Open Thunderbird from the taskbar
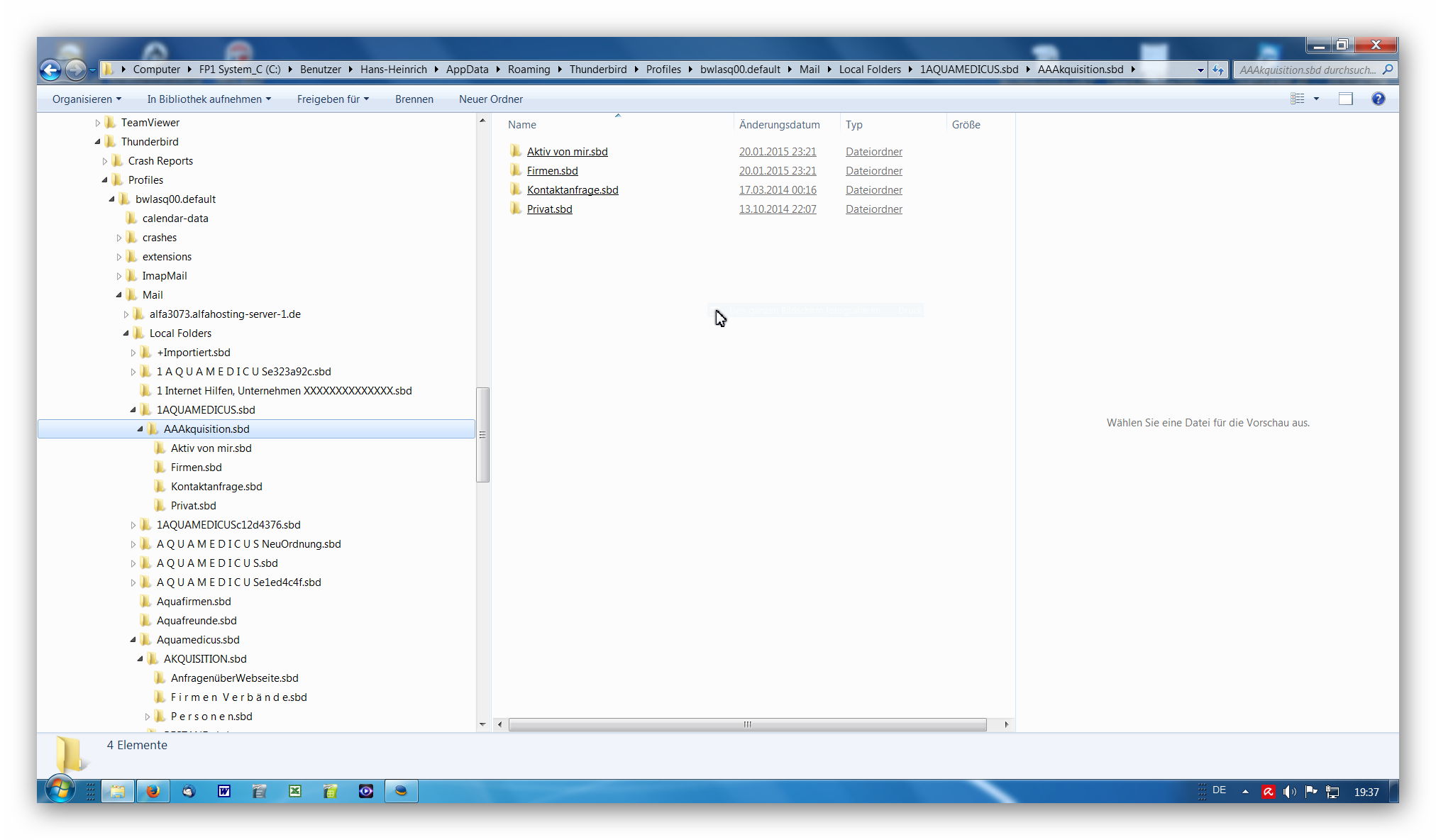The height and width of the screenshot is (840, 1436). pyautogui.click(x=189, y=791)
